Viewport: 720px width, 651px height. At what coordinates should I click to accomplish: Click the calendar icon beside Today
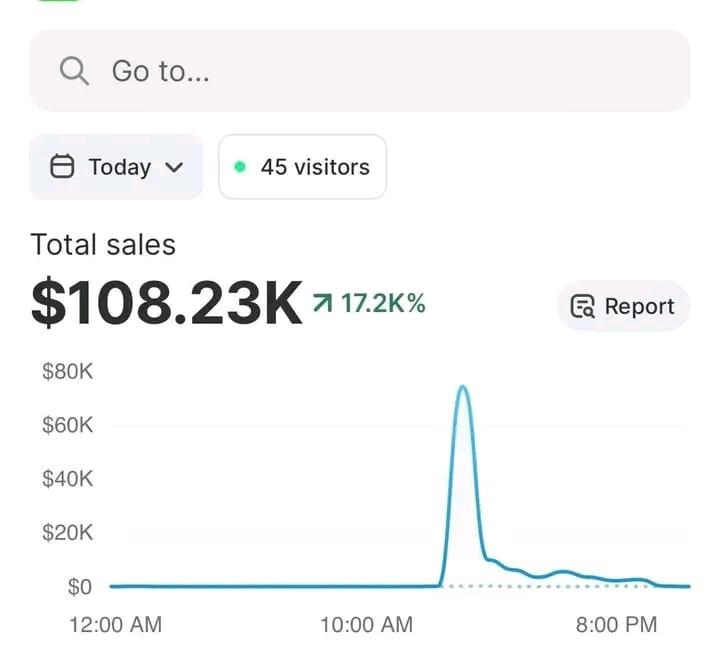pyautogui.click(x=62, y=166)
